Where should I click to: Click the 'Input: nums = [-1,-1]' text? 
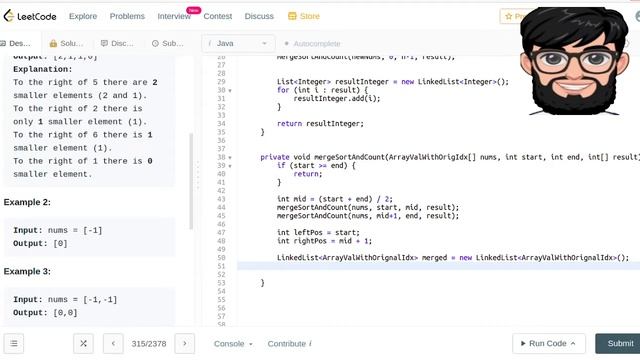65,300
